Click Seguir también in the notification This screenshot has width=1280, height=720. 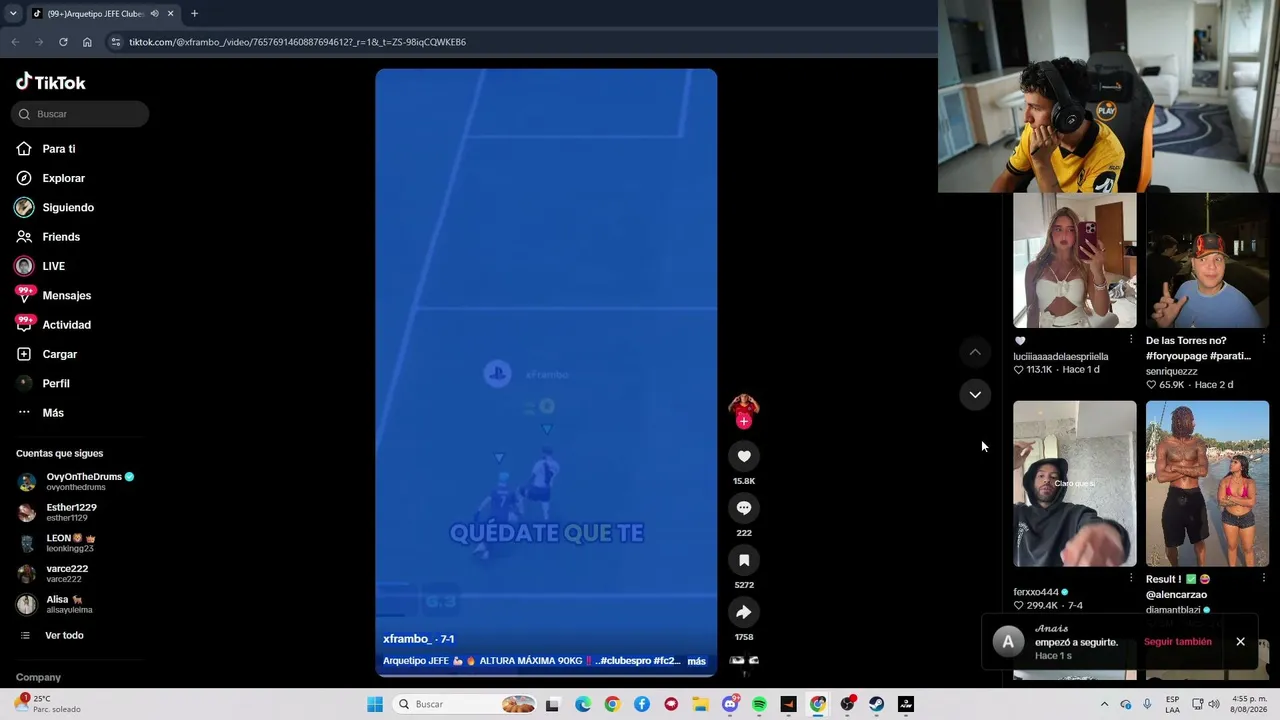point(1178,642)
